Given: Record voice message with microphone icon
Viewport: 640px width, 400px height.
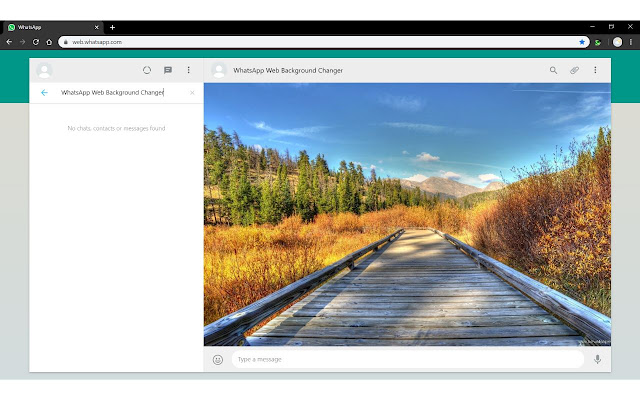Looking at the screenshot, I should click(x=597, y=359).
